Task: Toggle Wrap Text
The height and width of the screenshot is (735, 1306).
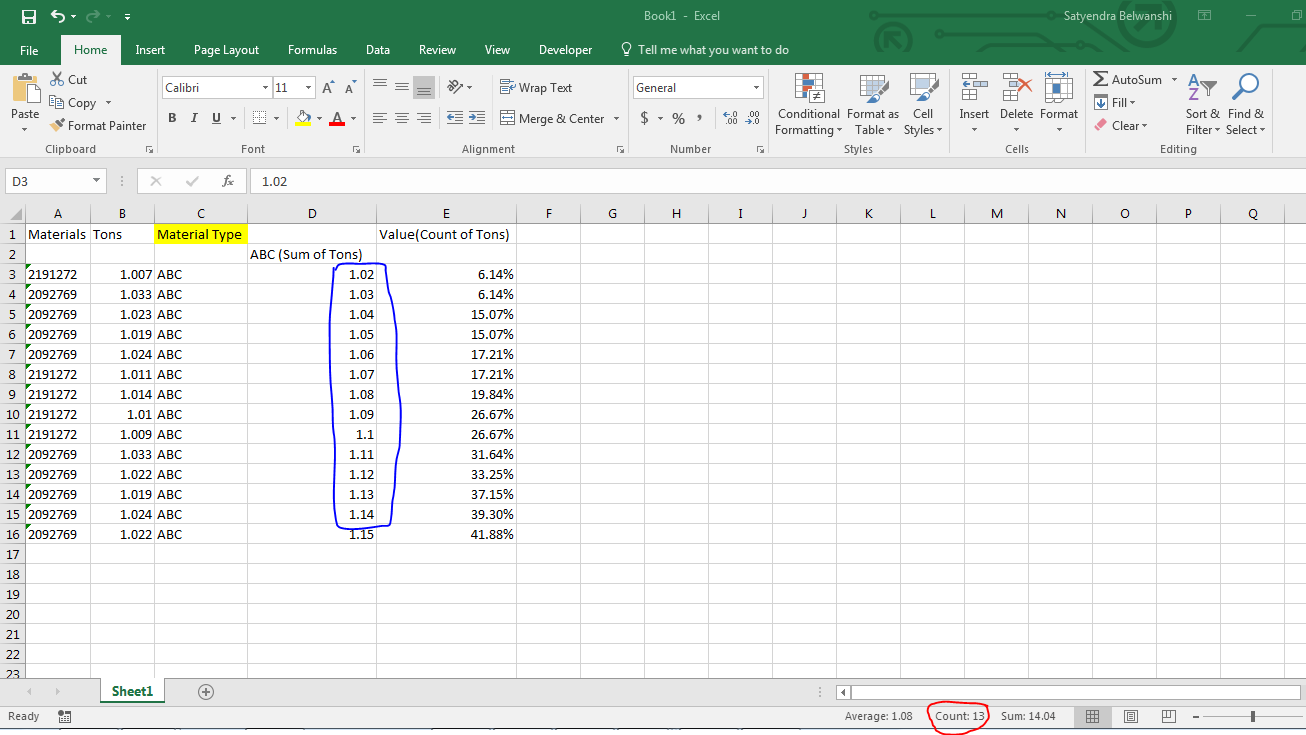Action: coord(536,88)
